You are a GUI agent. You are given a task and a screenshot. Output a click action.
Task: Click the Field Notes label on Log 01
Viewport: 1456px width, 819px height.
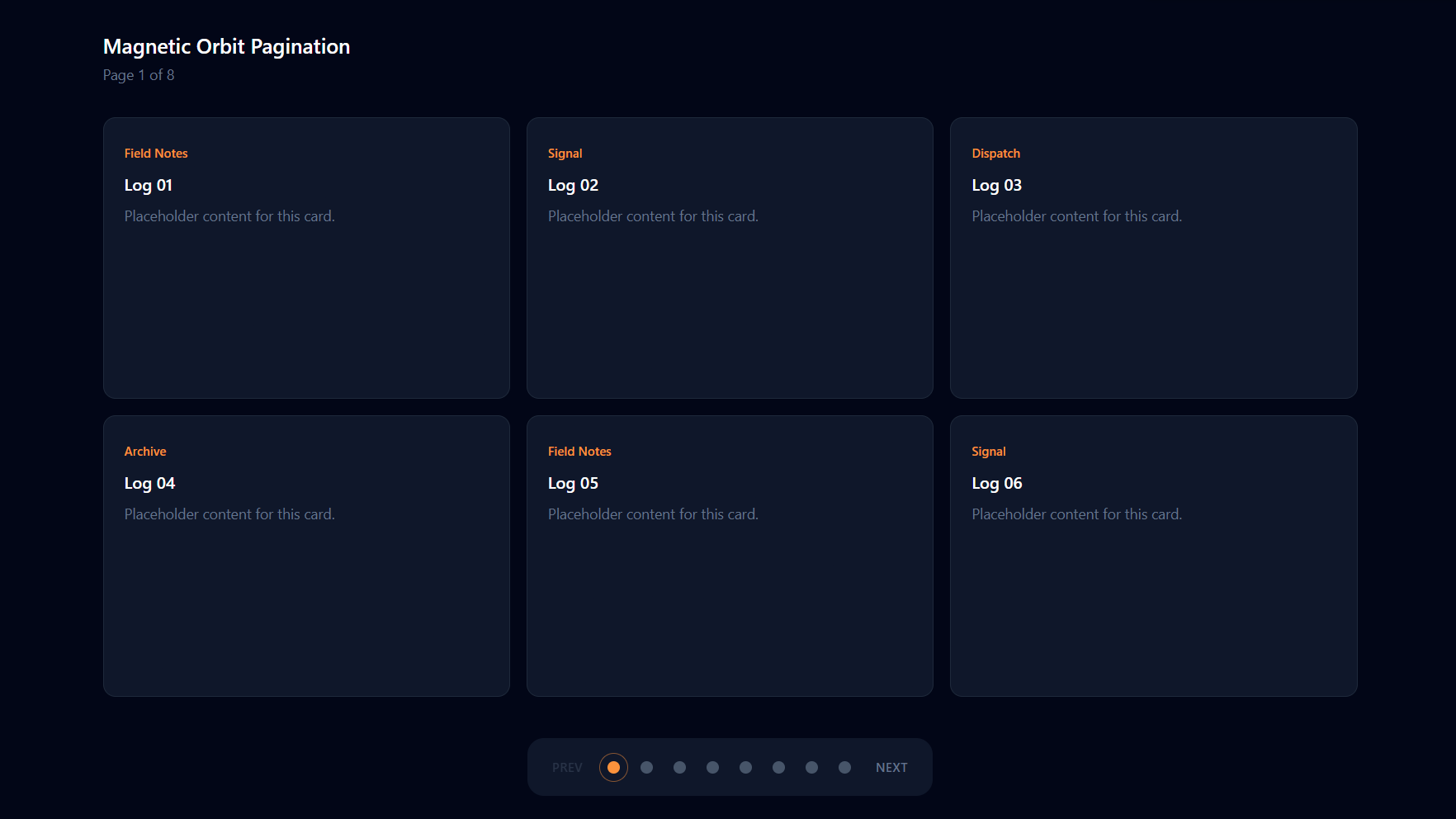156,154
